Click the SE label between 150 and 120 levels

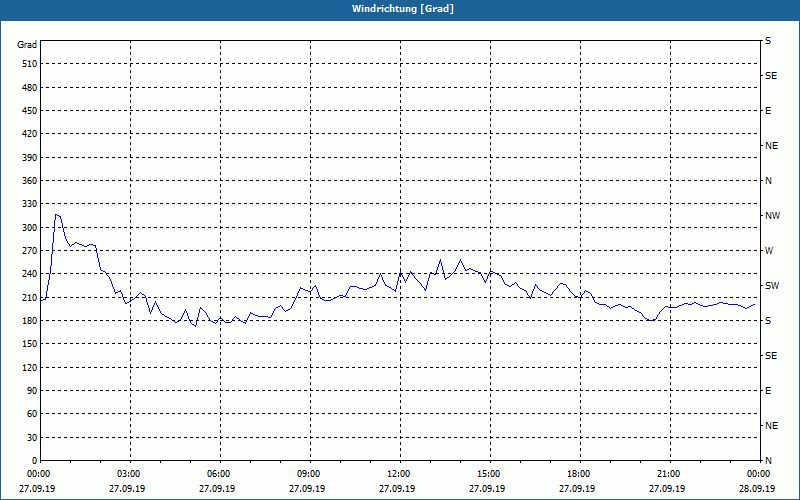click(x=771, y=356)
